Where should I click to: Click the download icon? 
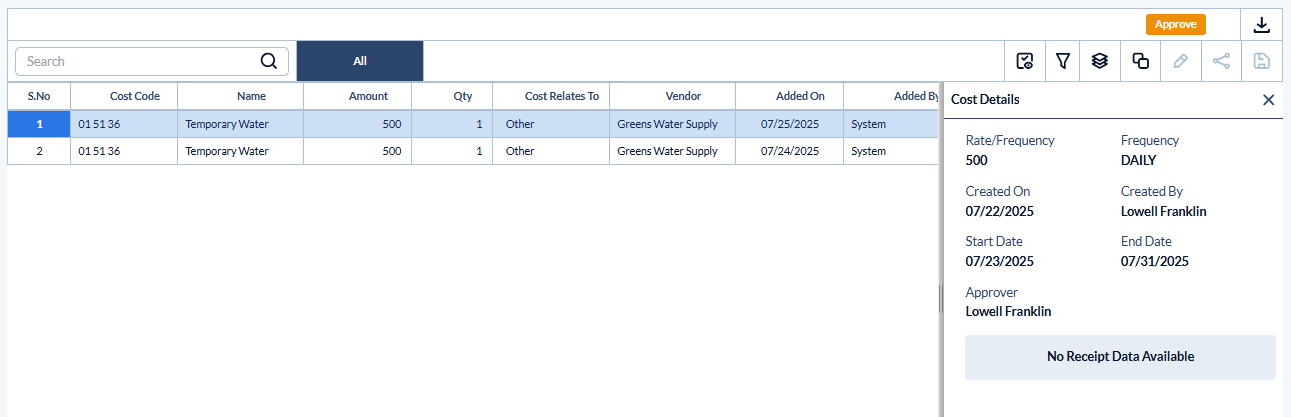1261,25
